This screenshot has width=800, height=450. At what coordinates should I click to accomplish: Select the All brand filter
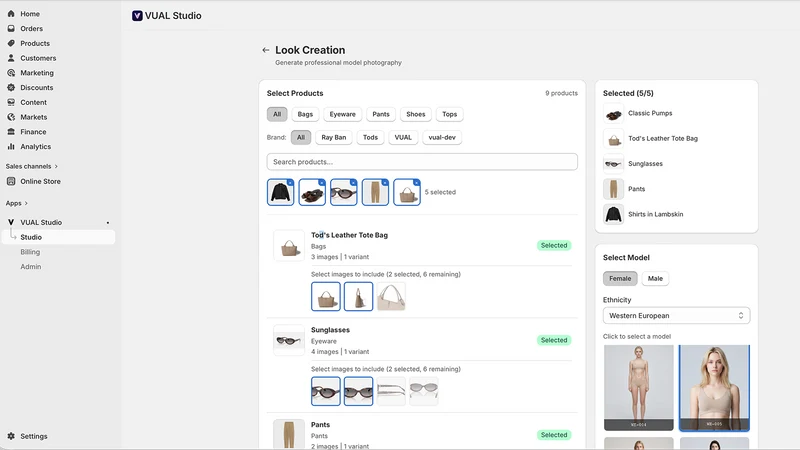(301, 137)
